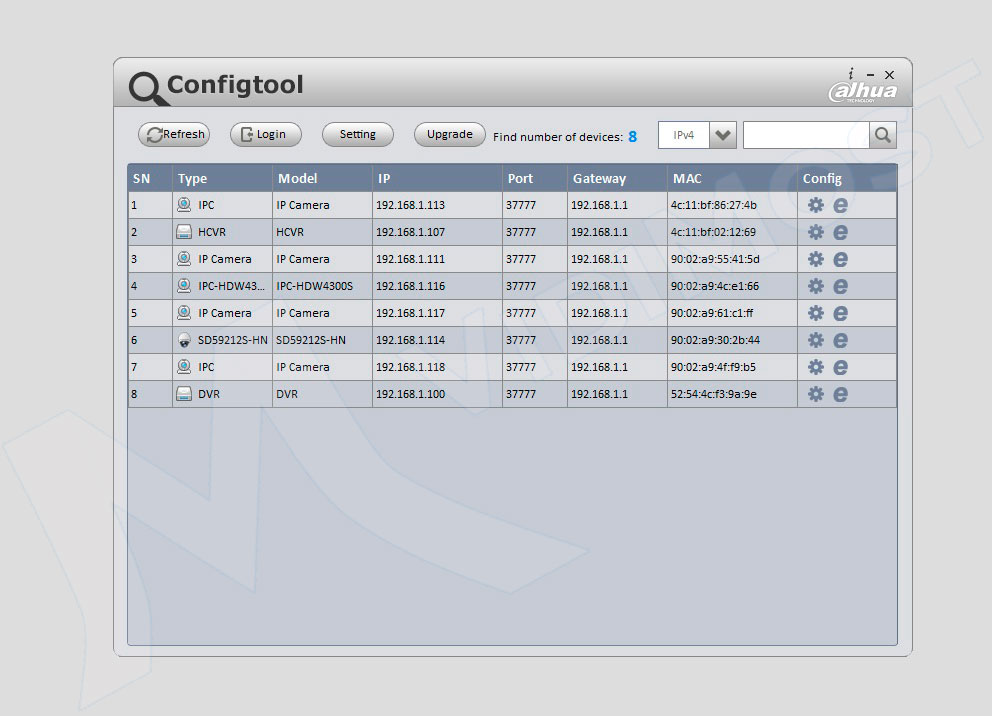992x716 pixels.
Task: Launch the web browser icon for the HCVR device
Action: pos(839,231)
